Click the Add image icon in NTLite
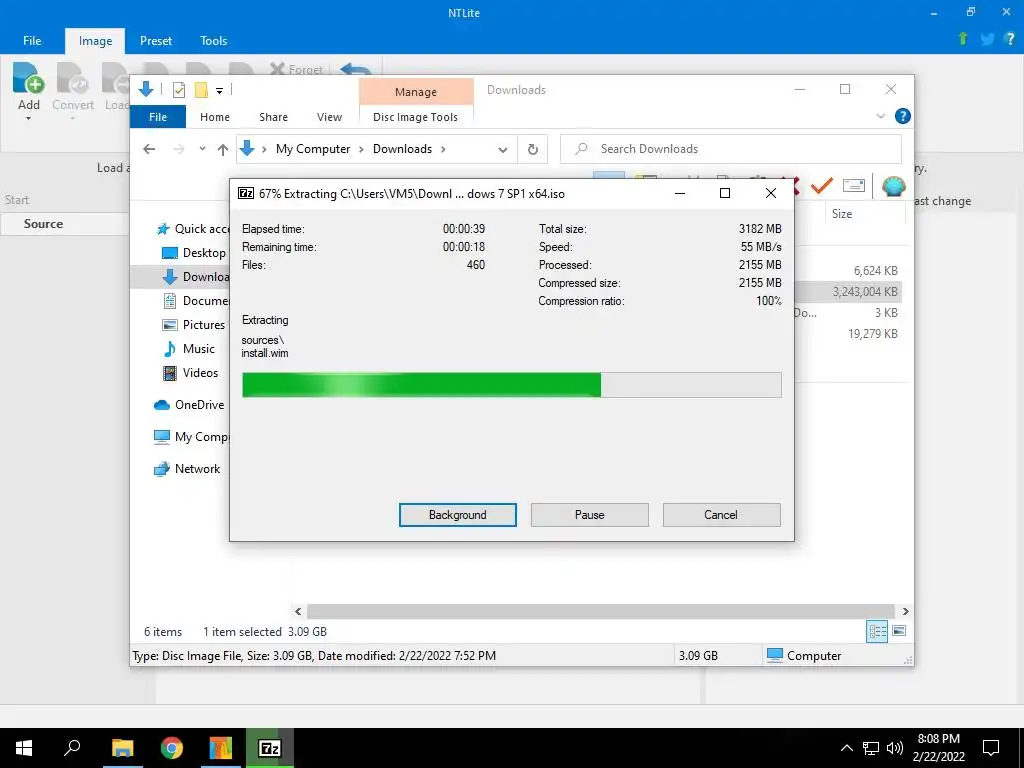The width and height of the screenshot is (1024, 768). point(28,78)
